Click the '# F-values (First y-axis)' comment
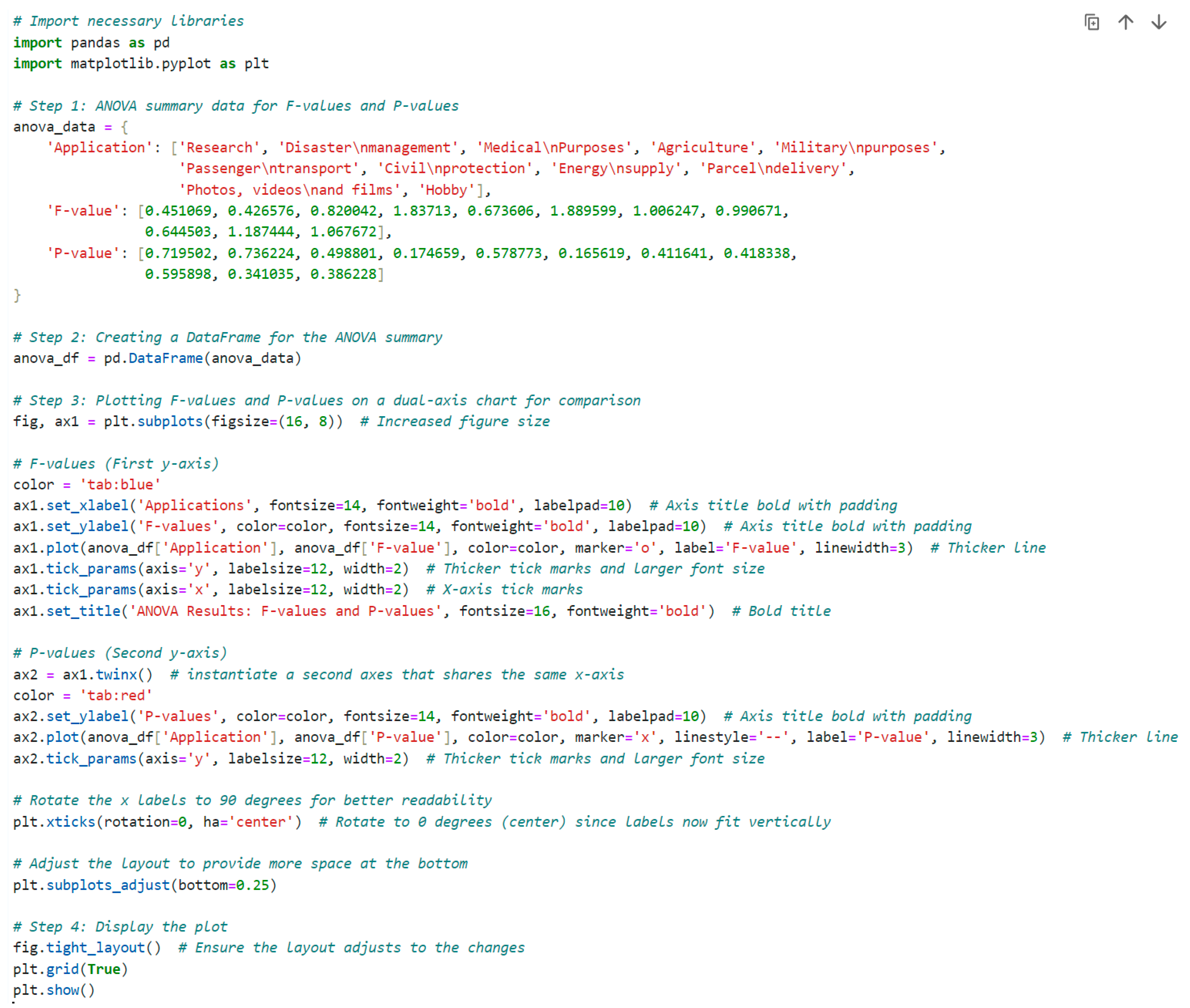The width and height of the screenshot is (1190, 1008). tap(117, 464)
